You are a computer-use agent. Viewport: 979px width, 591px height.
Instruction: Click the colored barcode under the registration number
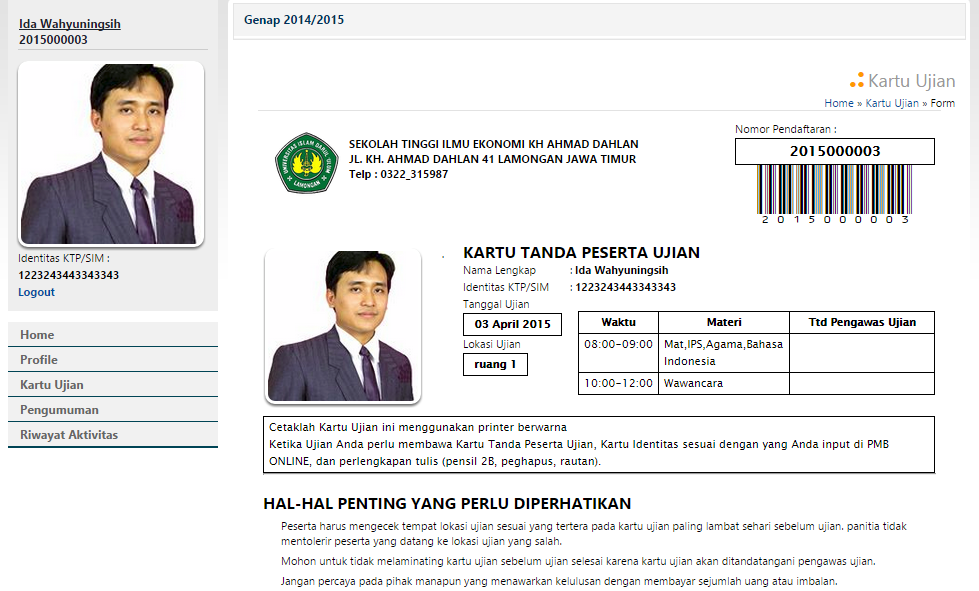coord(834,189)
